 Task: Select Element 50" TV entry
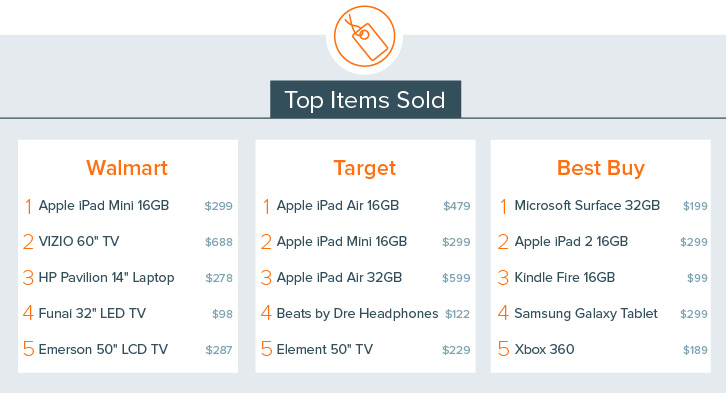coord(325,349)
